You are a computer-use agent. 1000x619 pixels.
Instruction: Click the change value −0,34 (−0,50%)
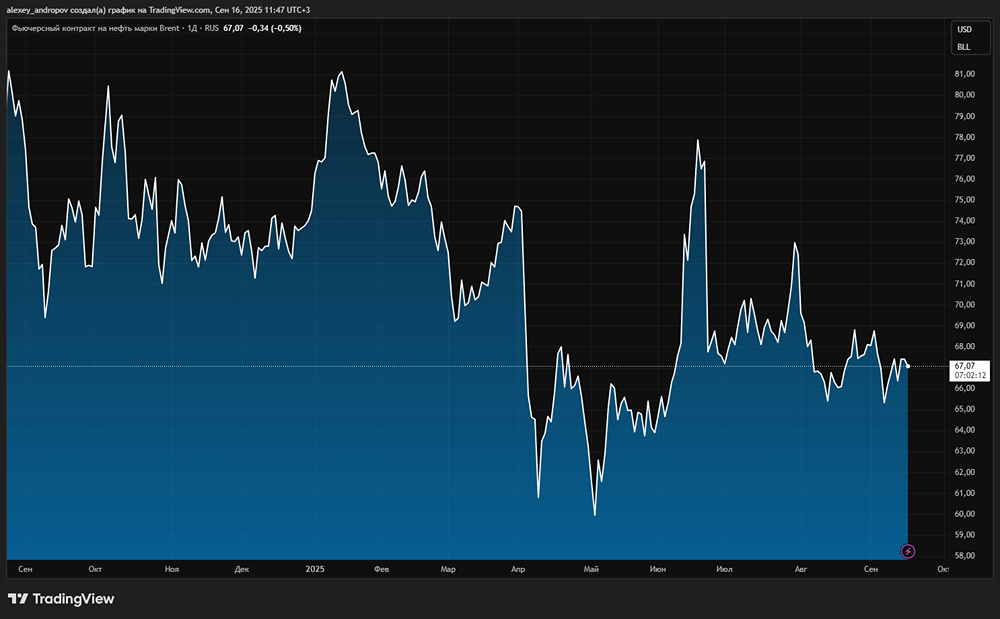[275, 28]
